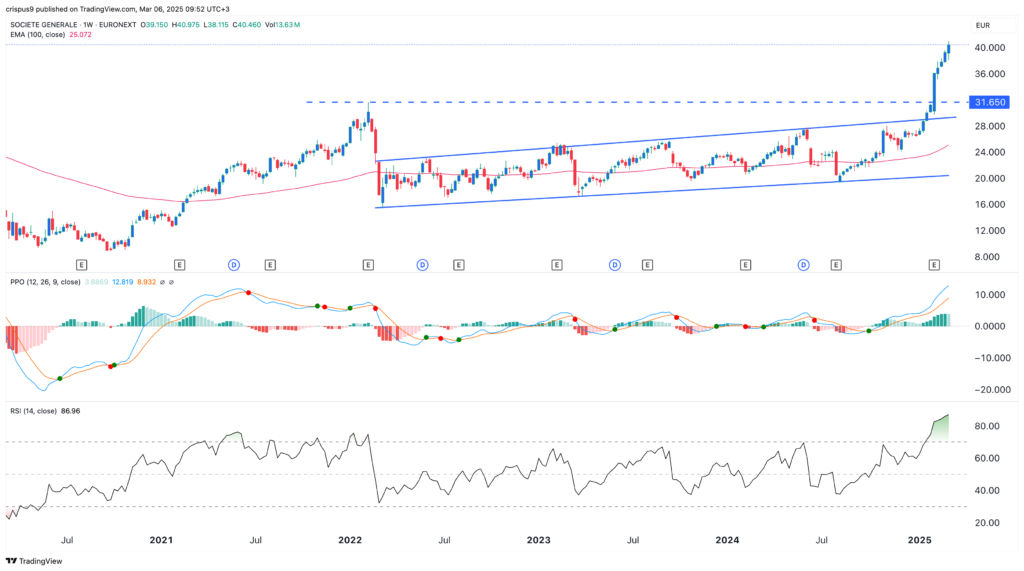
Task: Click the 10.000 label on PPO axis
Action: [x=991, y=295]
